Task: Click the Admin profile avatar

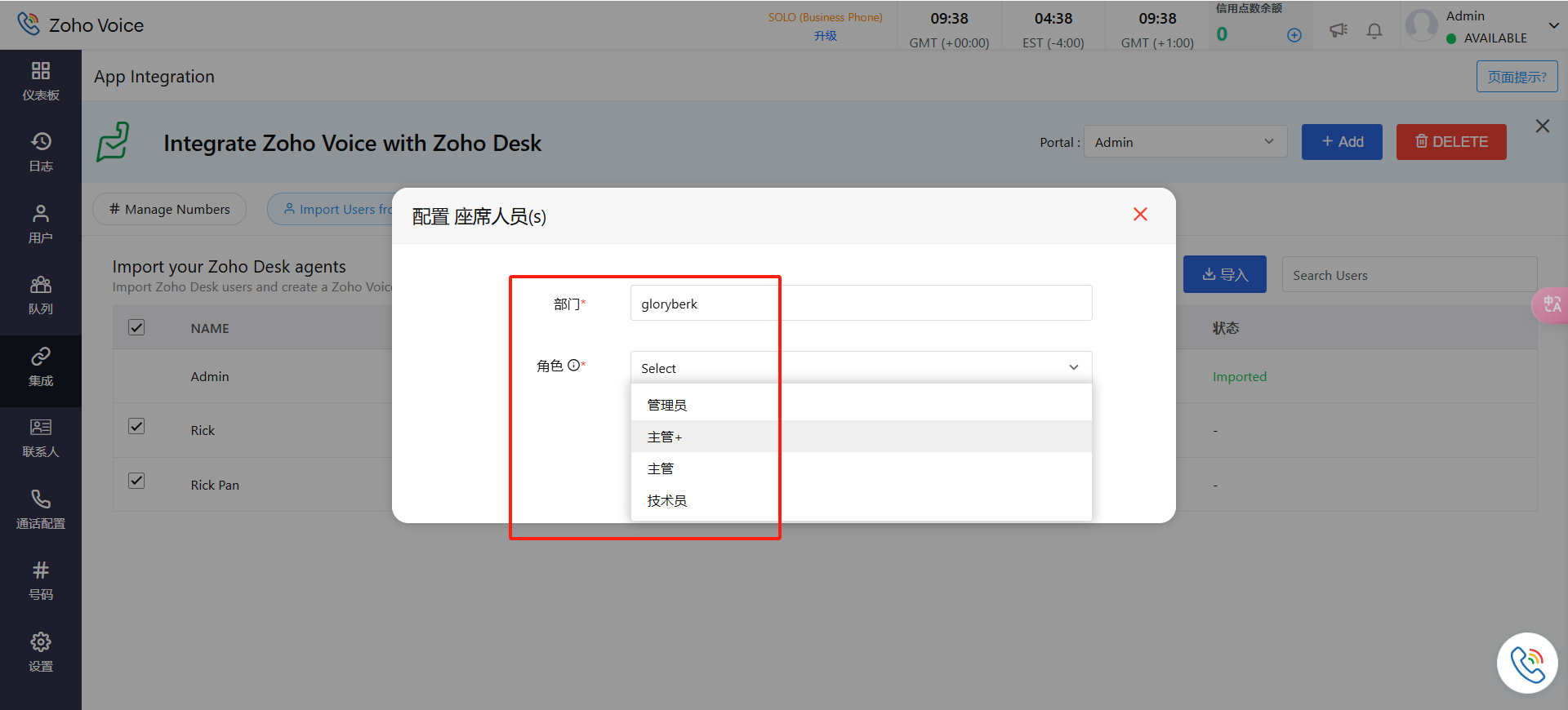Action: (1422, 25)
